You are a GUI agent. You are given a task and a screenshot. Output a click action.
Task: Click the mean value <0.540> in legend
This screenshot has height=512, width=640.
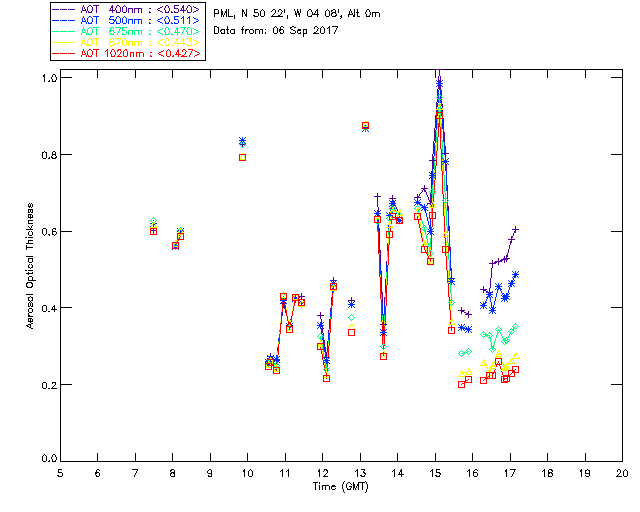pyautogui.click(x=178, y=9)
